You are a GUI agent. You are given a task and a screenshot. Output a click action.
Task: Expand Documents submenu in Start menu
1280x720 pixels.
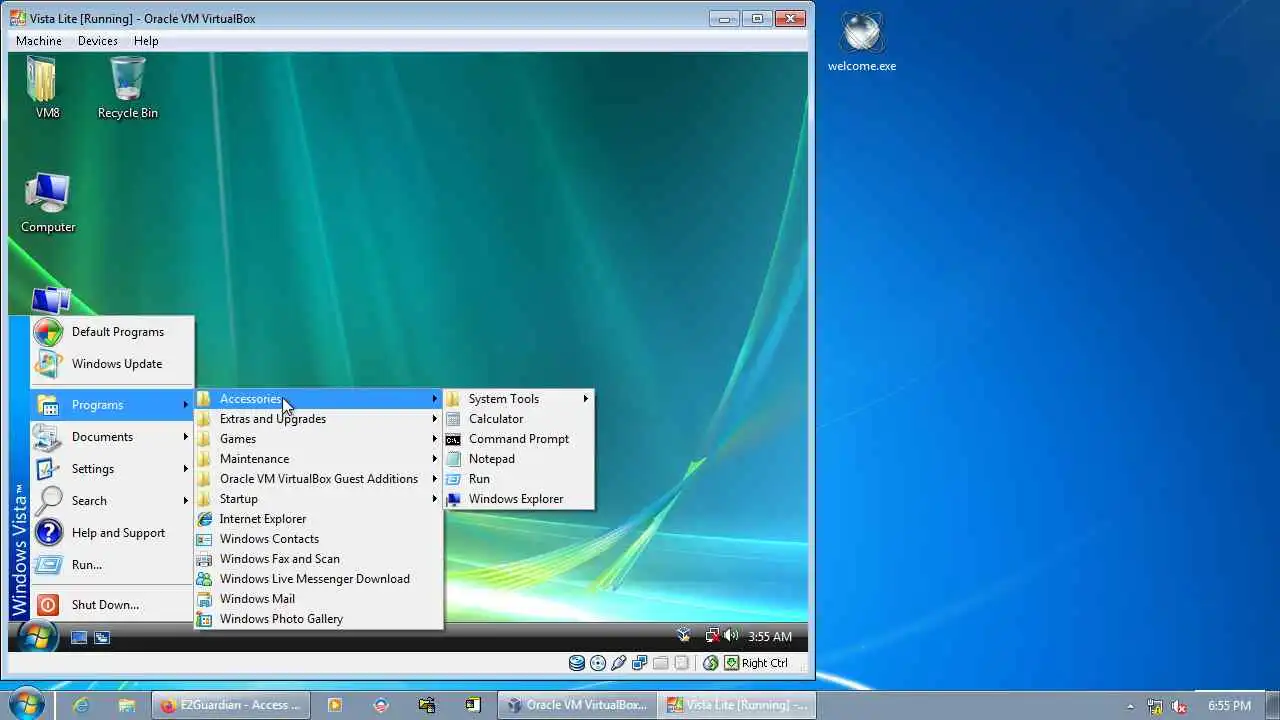pyautogui.click(x=112, y=437)
